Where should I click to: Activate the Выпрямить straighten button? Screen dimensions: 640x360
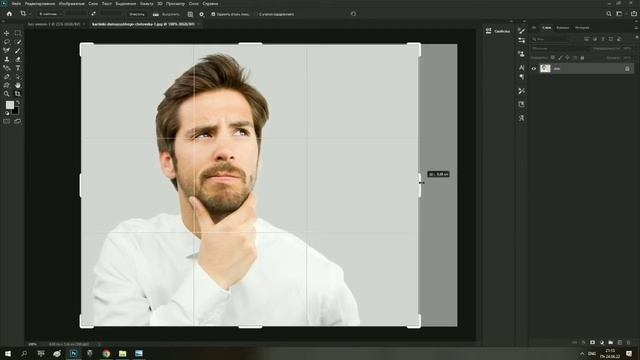166,14
